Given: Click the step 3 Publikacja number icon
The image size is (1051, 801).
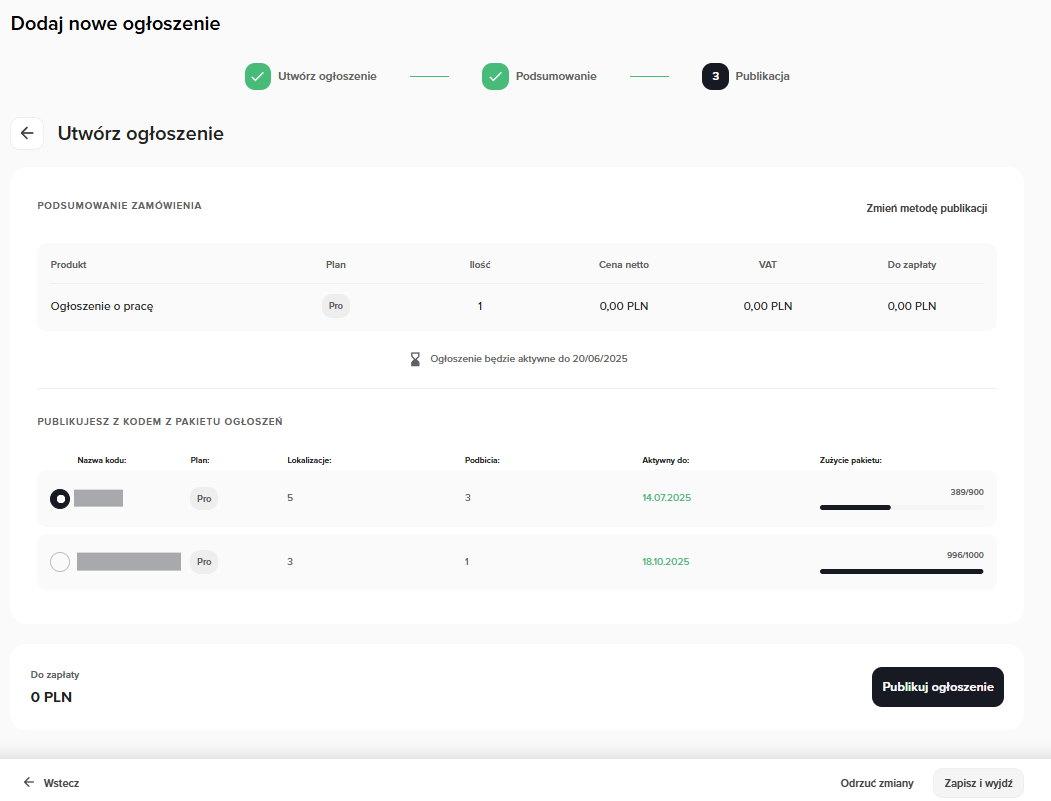Looking at the screenshot, I should [x=715, y=76].
